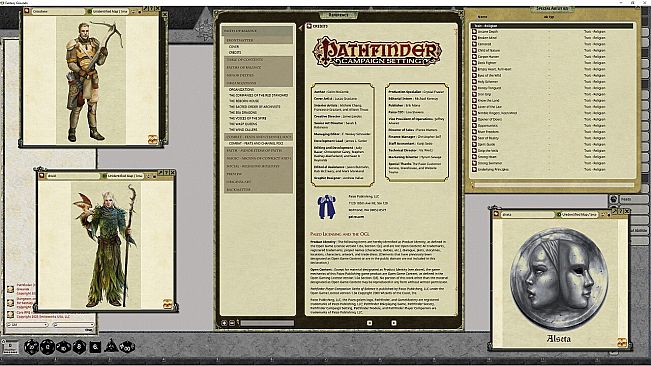Go to next reference page
The width and height of the screenshot is (651, 366).
[x=394, y=323]
